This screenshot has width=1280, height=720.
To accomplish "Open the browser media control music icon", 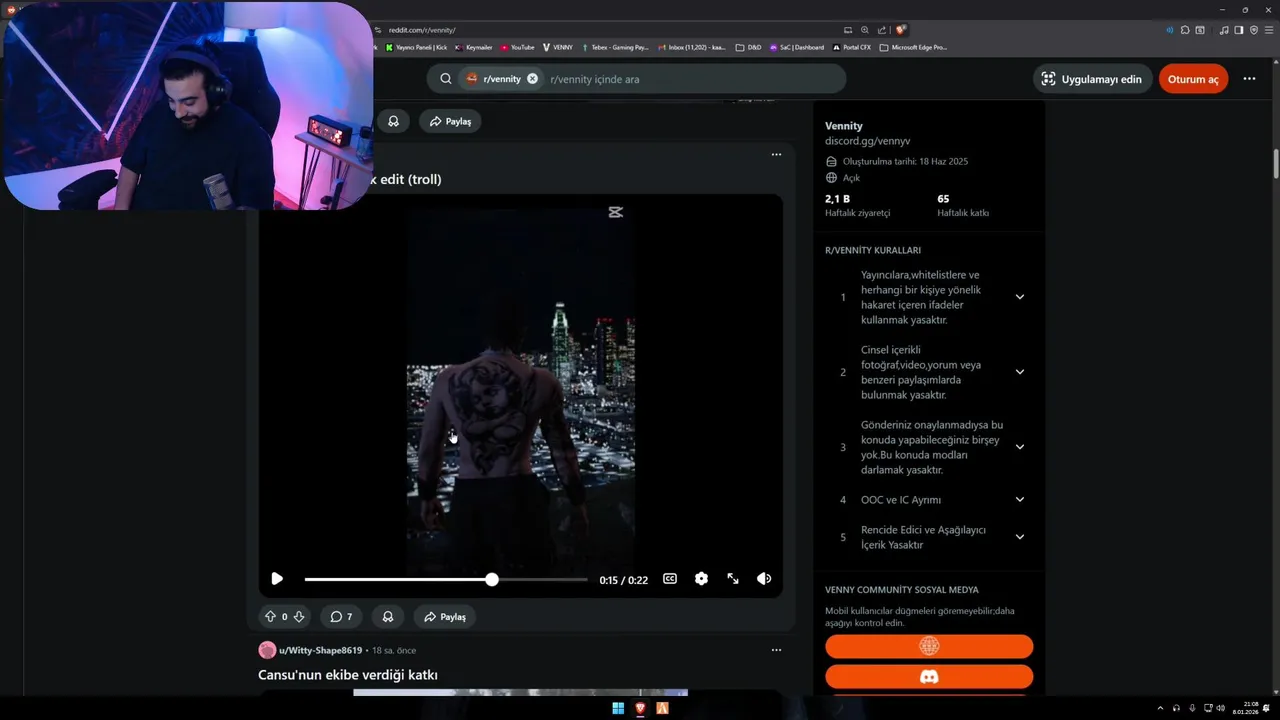I will click(x=1224, y=30).
